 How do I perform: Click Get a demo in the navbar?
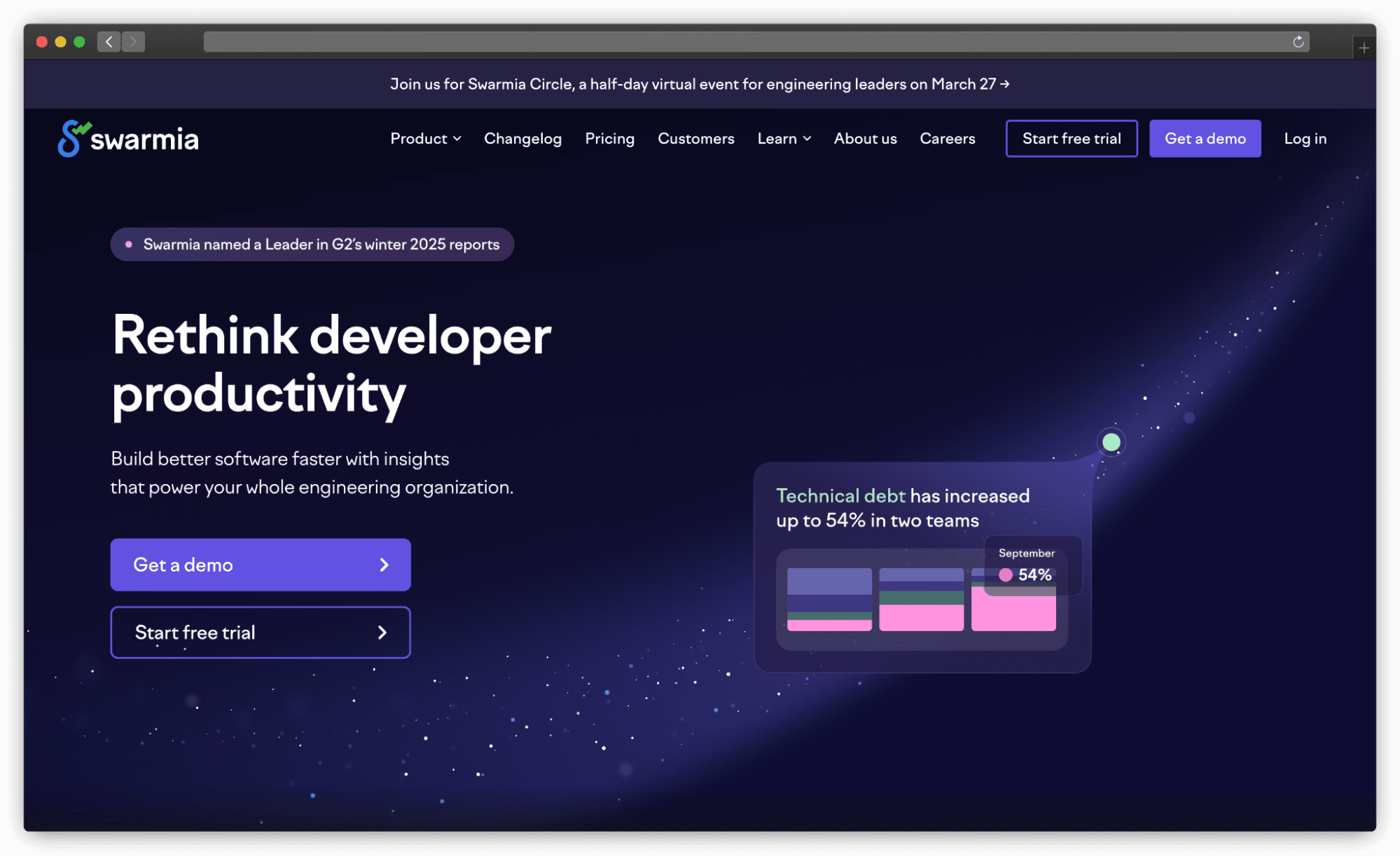(1205, 139)
